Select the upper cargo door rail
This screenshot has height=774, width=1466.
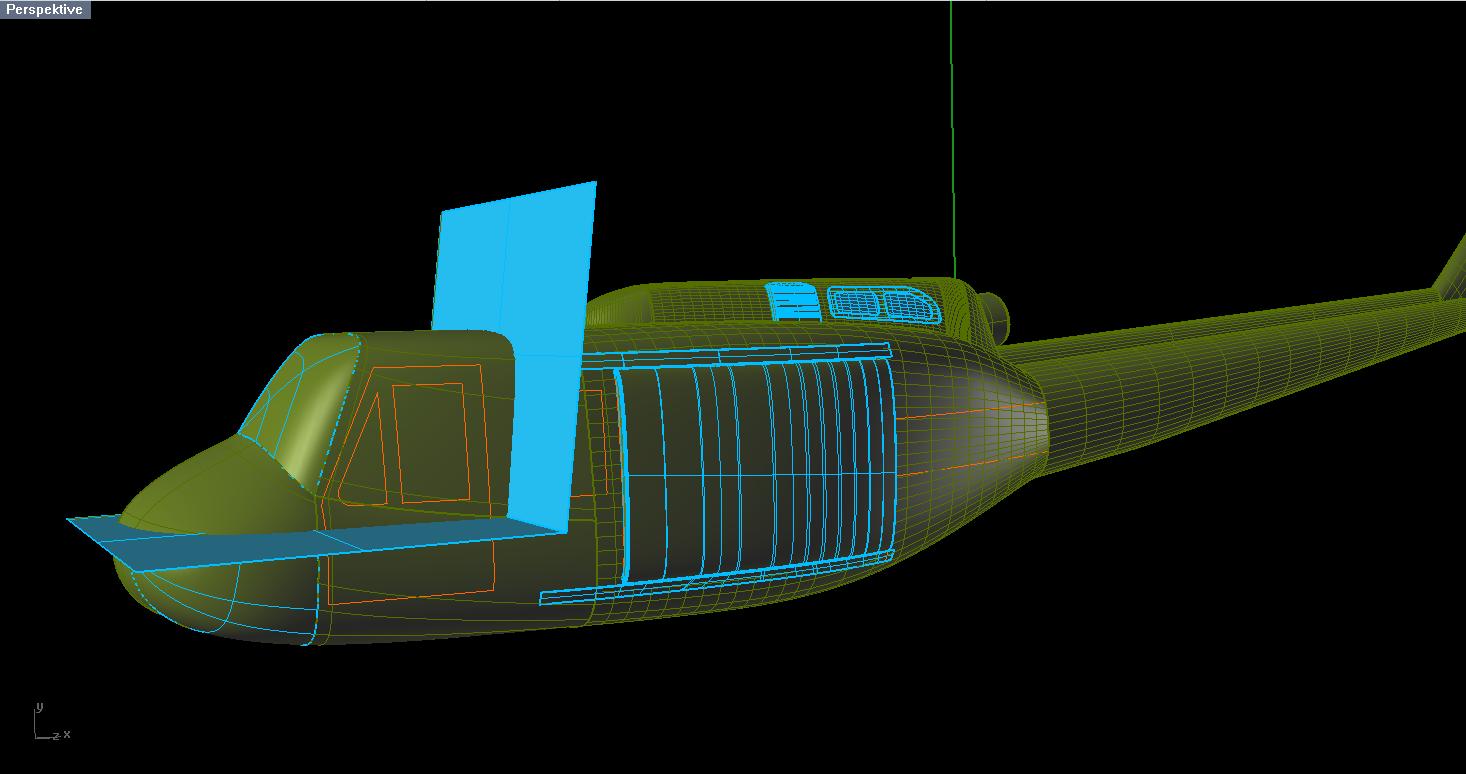[750, 355]
